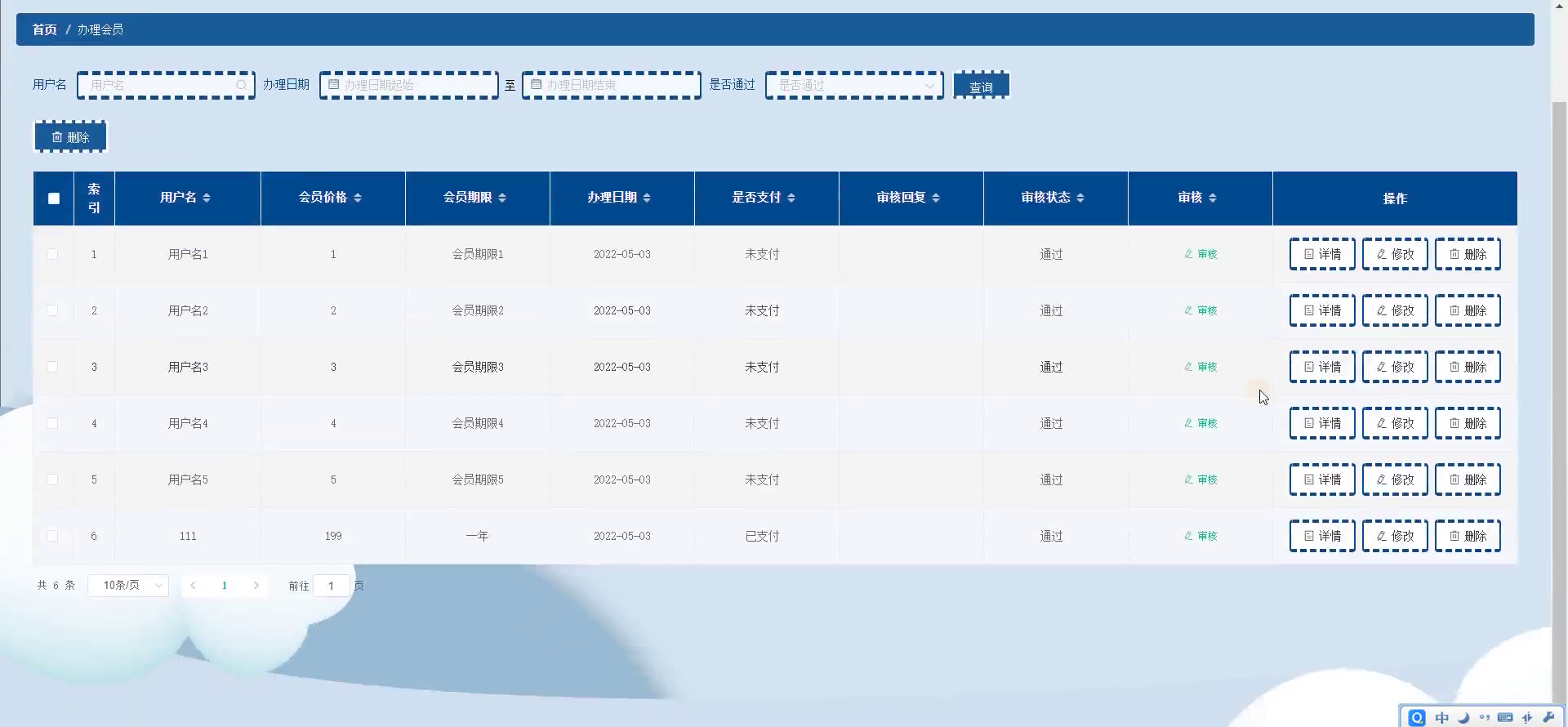Image resolution: width=1568 pixels, height=727 pixels.
Task: Toggle the select-all checkbox in table header
Action: pos(54,198)
